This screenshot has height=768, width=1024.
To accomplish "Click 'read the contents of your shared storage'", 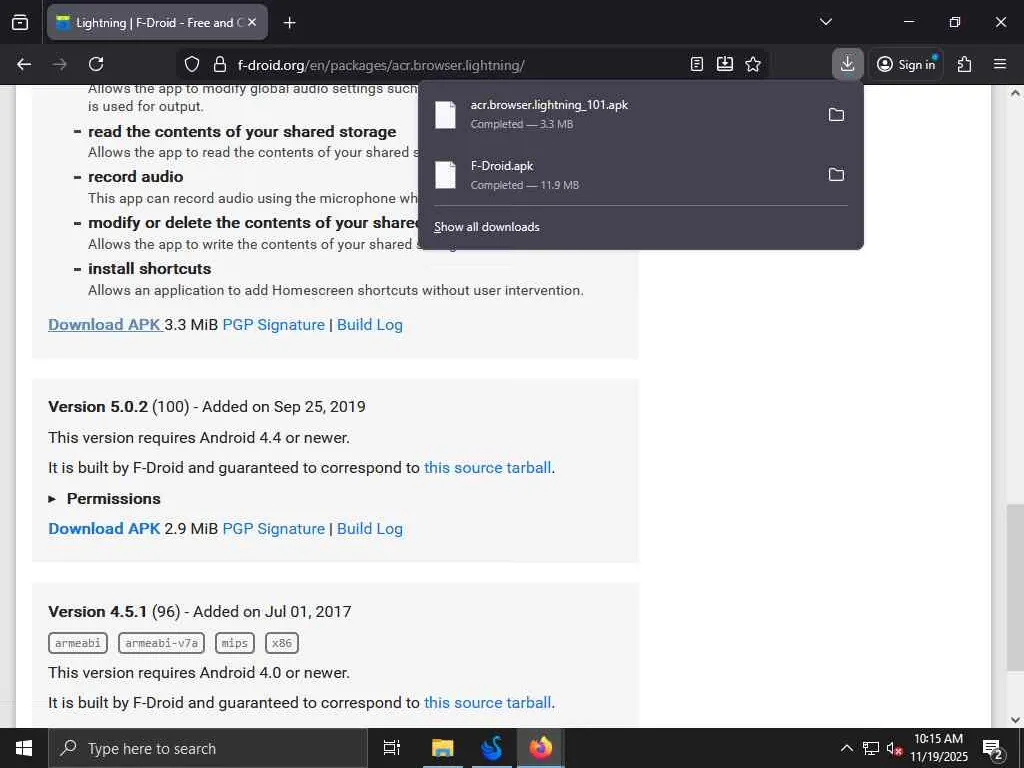I will pos(242,131).
